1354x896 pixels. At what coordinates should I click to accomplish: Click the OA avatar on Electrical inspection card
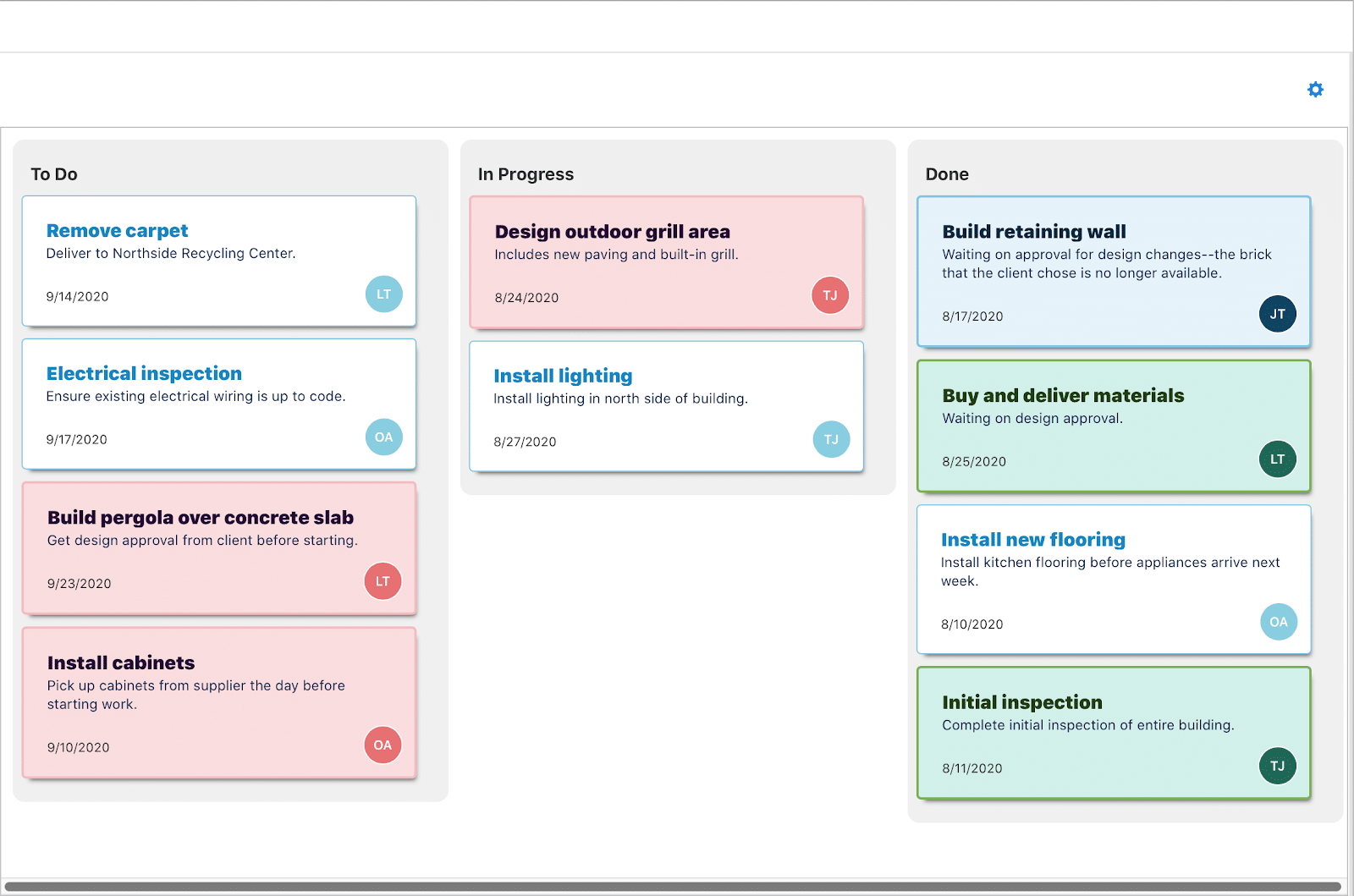(384, 437)
